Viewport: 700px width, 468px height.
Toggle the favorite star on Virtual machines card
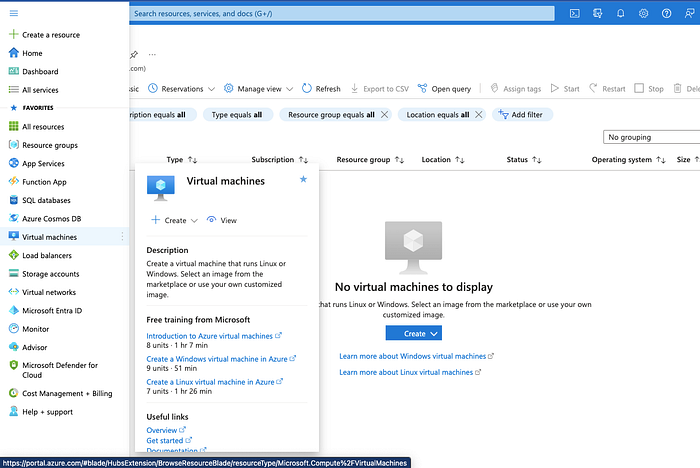click(303, 179)
